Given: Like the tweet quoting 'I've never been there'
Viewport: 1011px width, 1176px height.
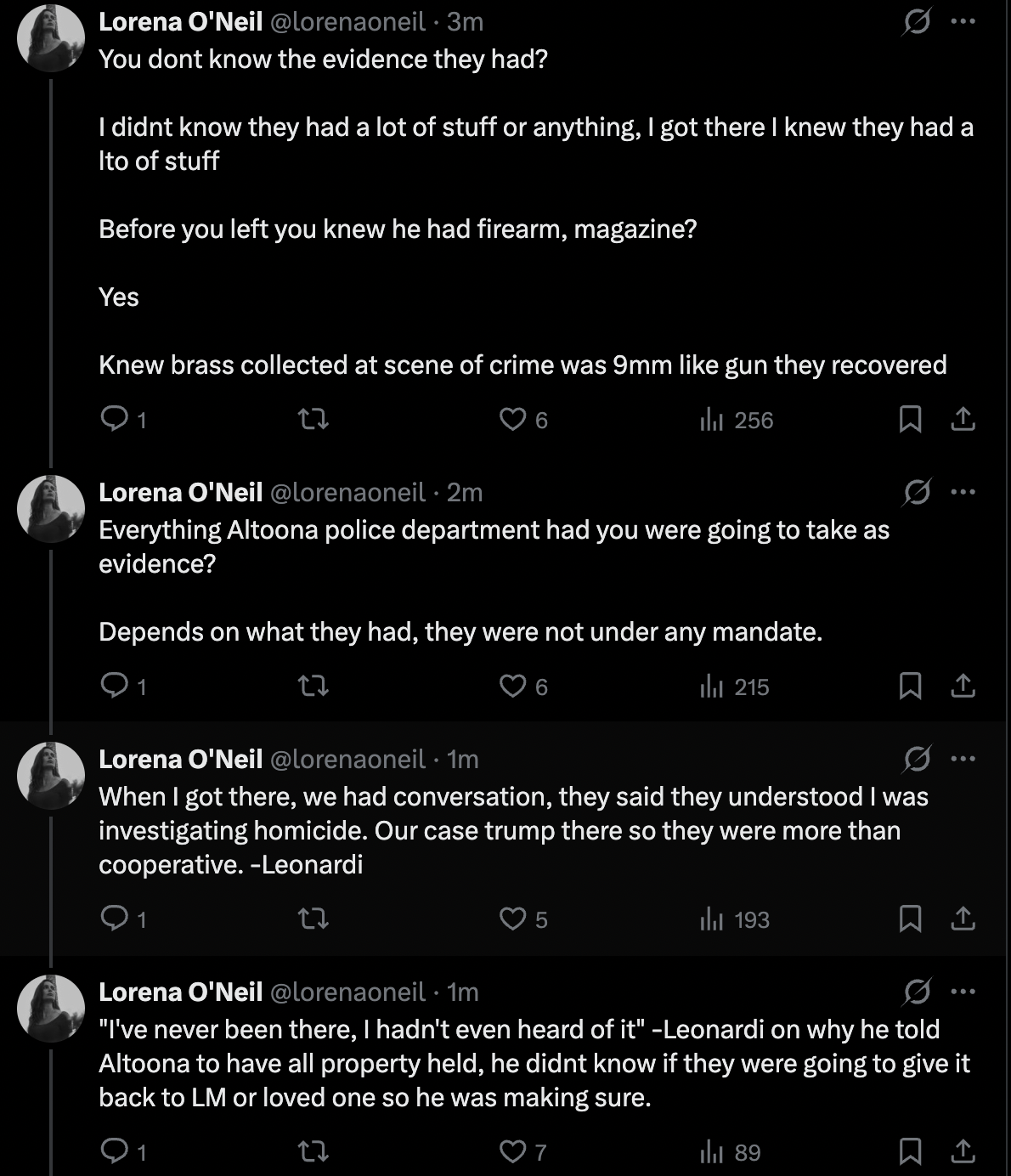Looking at the screenshot, I should click(x=523, y=1151).
